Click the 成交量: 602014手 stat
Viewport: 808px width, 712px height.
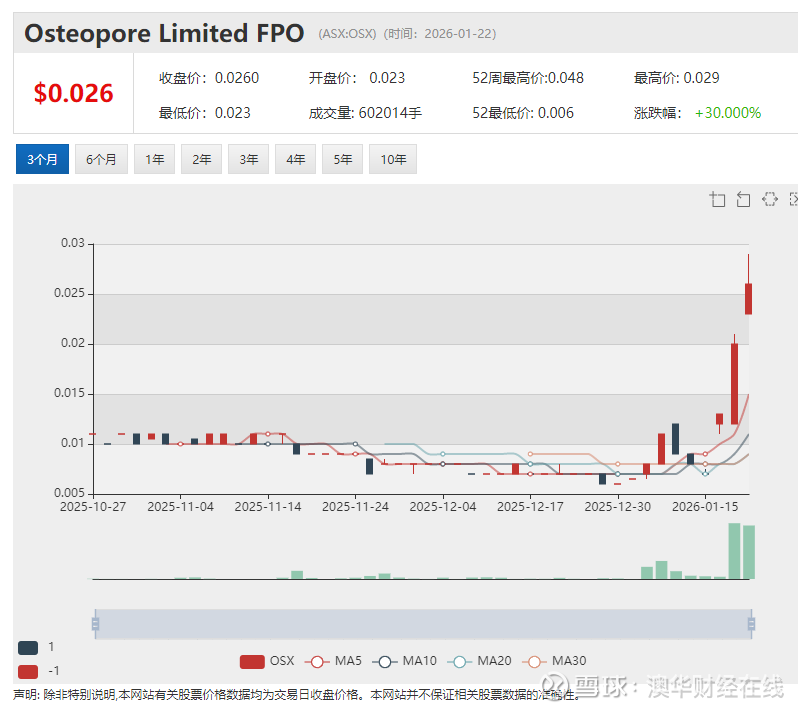point(365,113)
